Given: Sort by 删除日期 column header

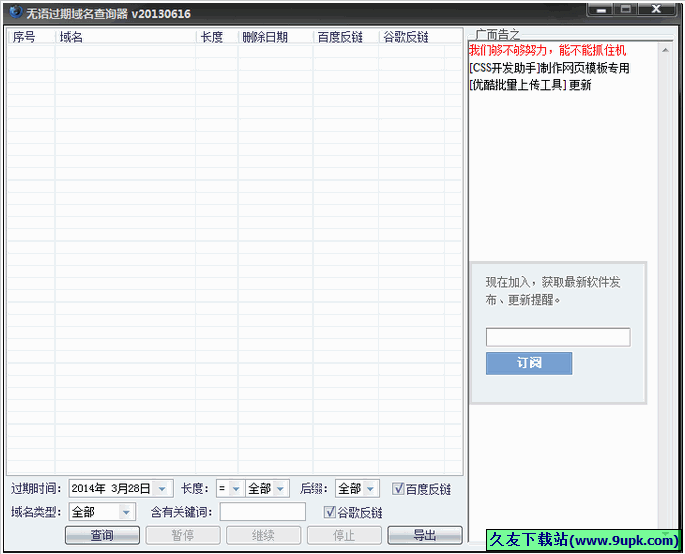Looking at the screenshot, I should click(x=276, y=37).
